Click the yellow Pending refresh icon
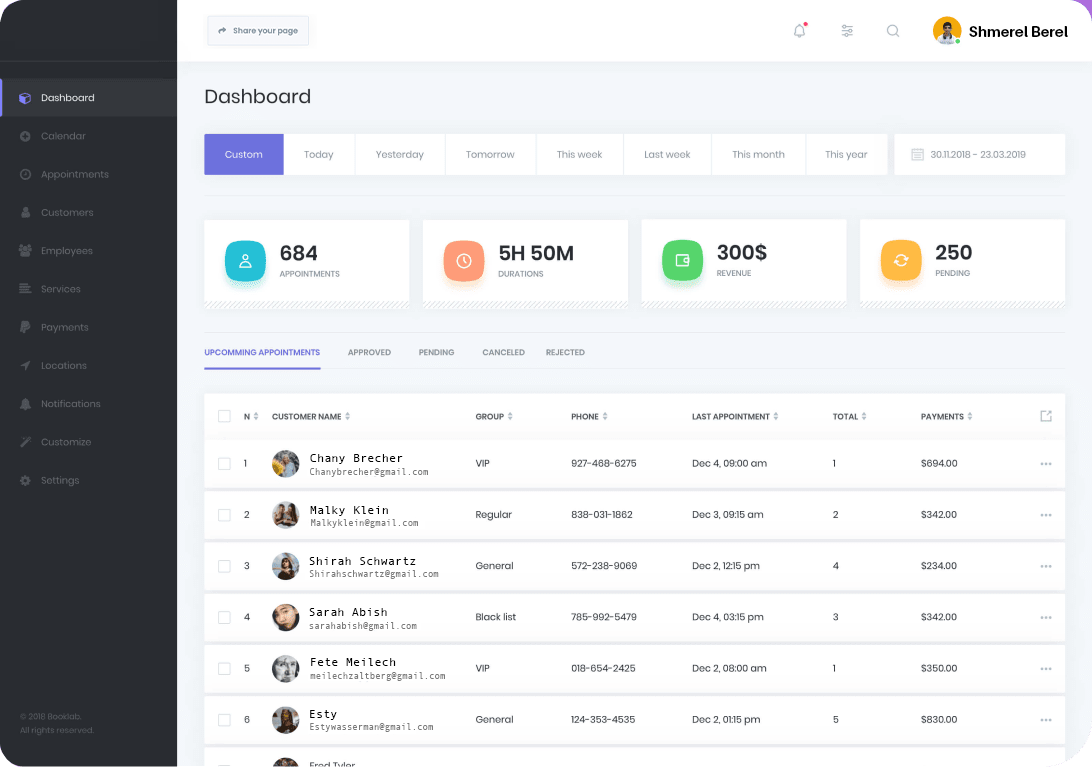1092x767 pixels. (901, 260)
